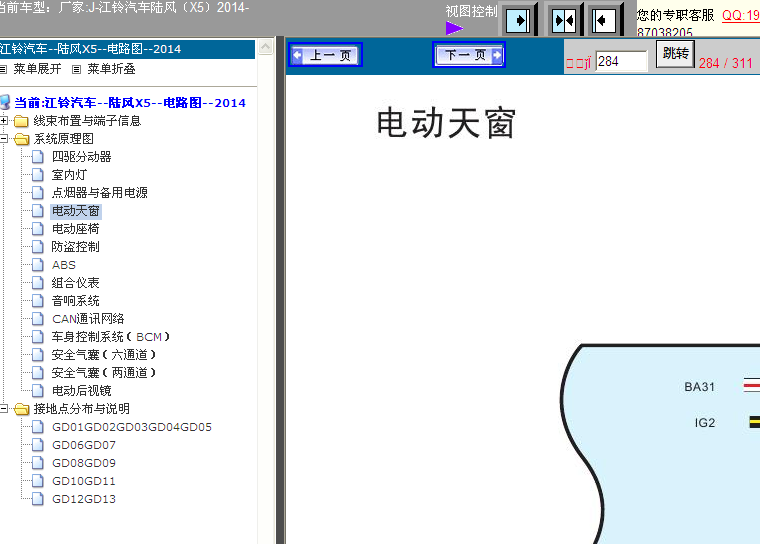Click 菜单展开 to expand all menus
Image resolution: width=760 pixels, height=544 pixels.
pyautogui.click(x=37, y=69)
